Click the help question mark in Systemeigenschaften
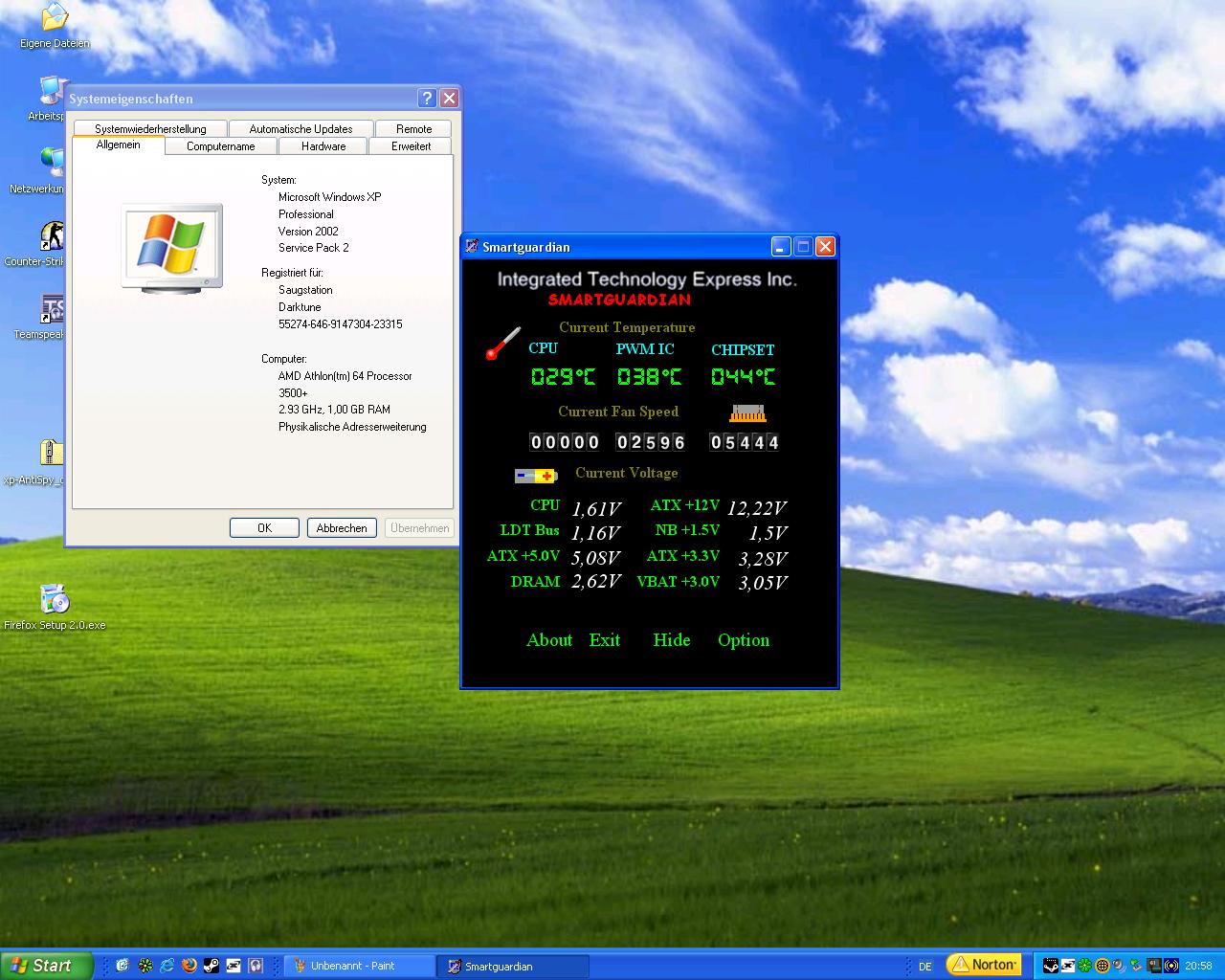This screenshot has height=980, width=1225. pos(428,98)
